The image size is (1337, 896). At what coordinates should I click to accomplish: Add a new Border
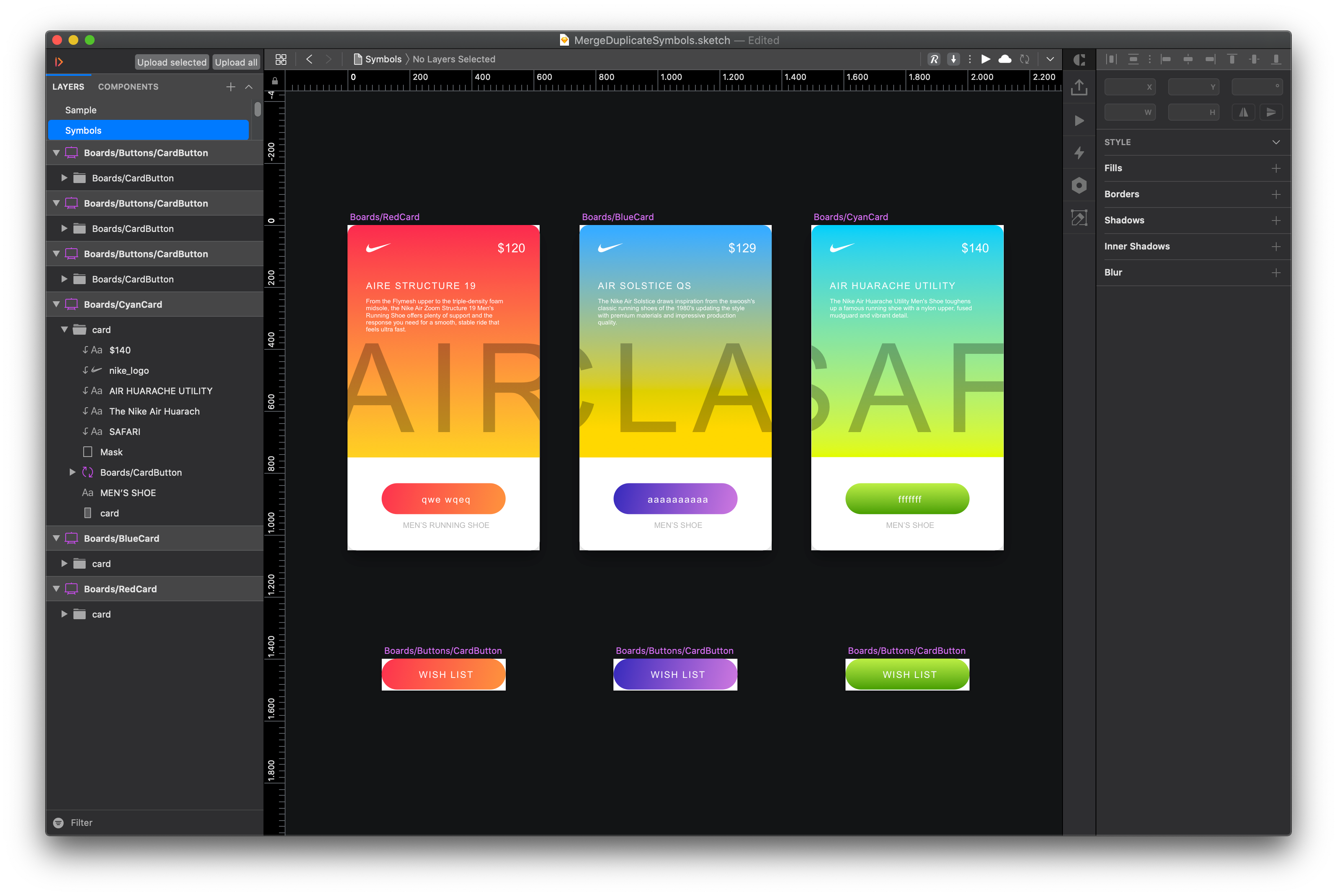(1276, 195)
